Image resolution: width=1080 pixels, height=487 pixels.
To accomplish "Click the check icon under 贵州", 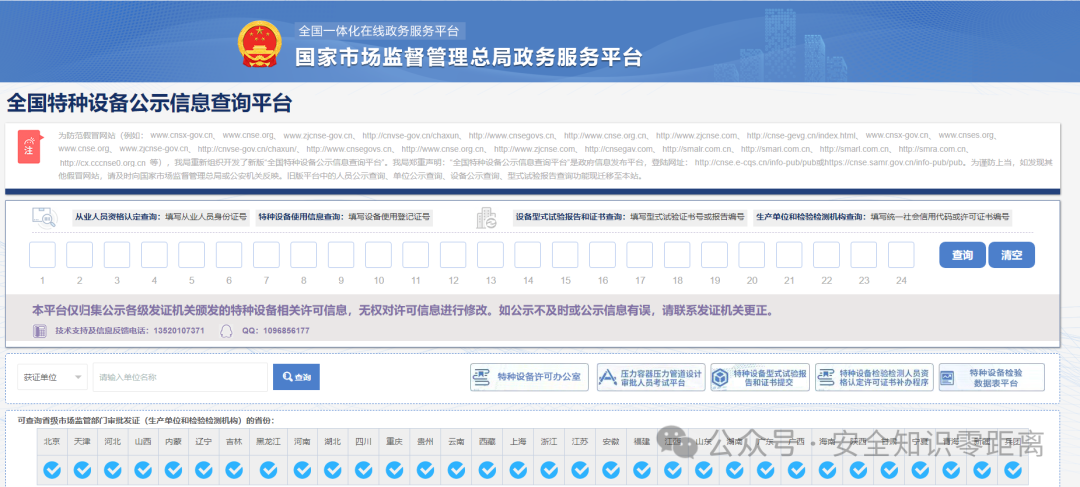I will [425, 470].
